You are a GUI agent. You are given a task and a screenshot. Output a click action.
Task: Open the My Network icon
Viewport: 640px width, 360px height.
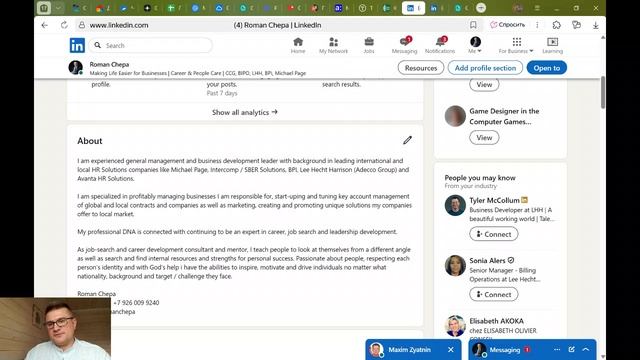coord(333,45)
